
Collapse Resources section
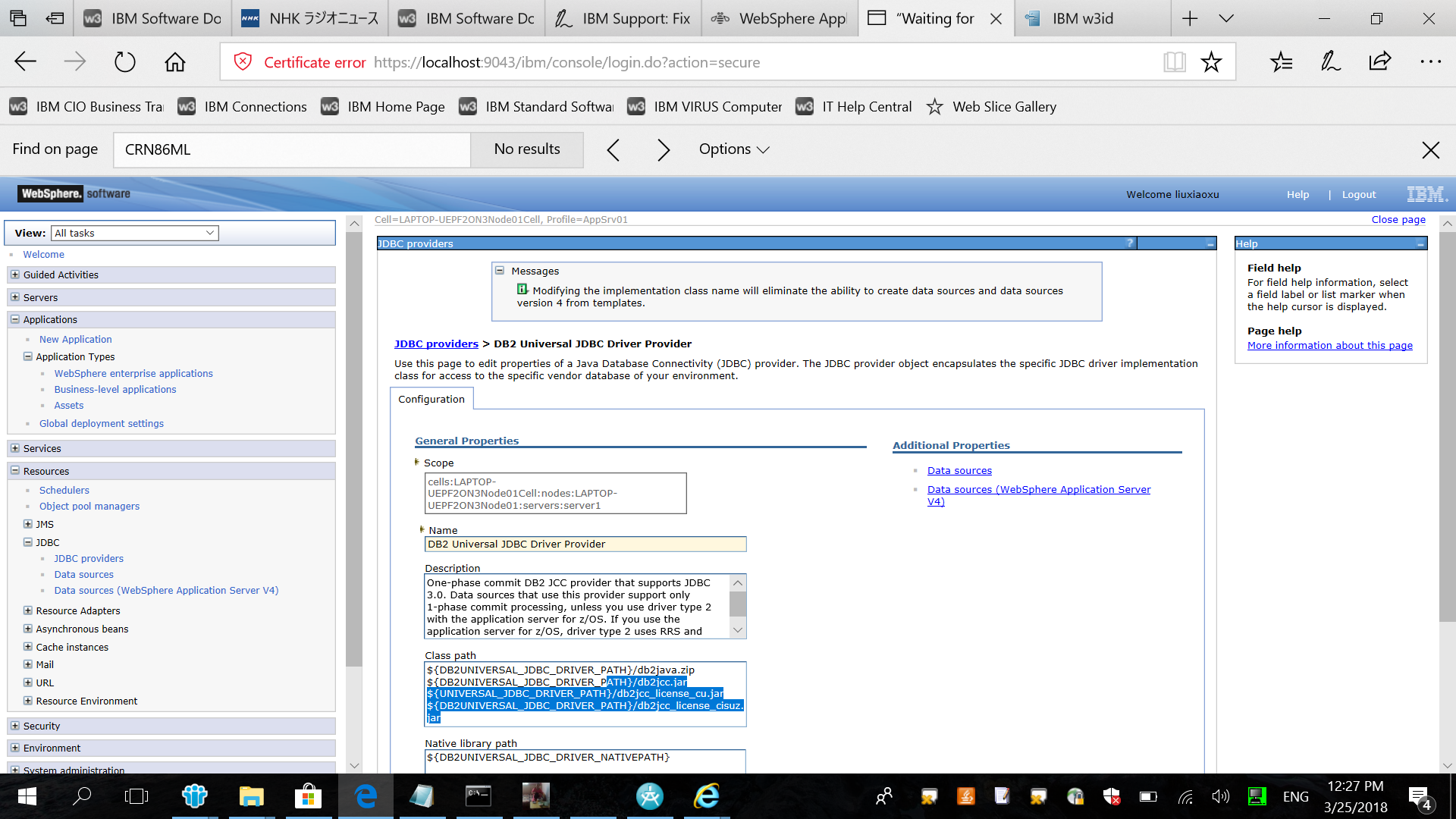pos(14,471)
